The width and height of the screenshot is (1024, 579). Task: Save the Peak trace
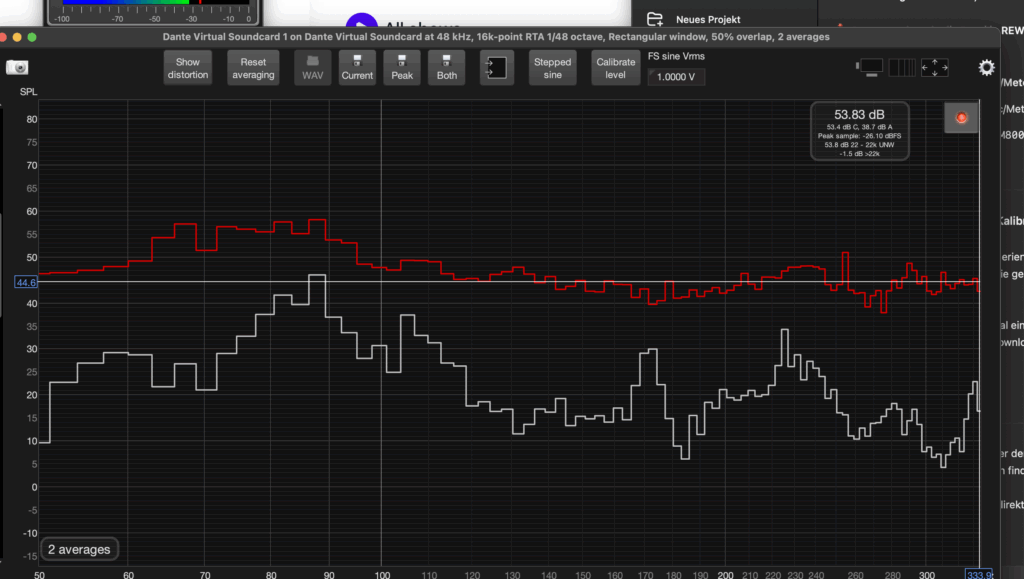tap(402, 67)
